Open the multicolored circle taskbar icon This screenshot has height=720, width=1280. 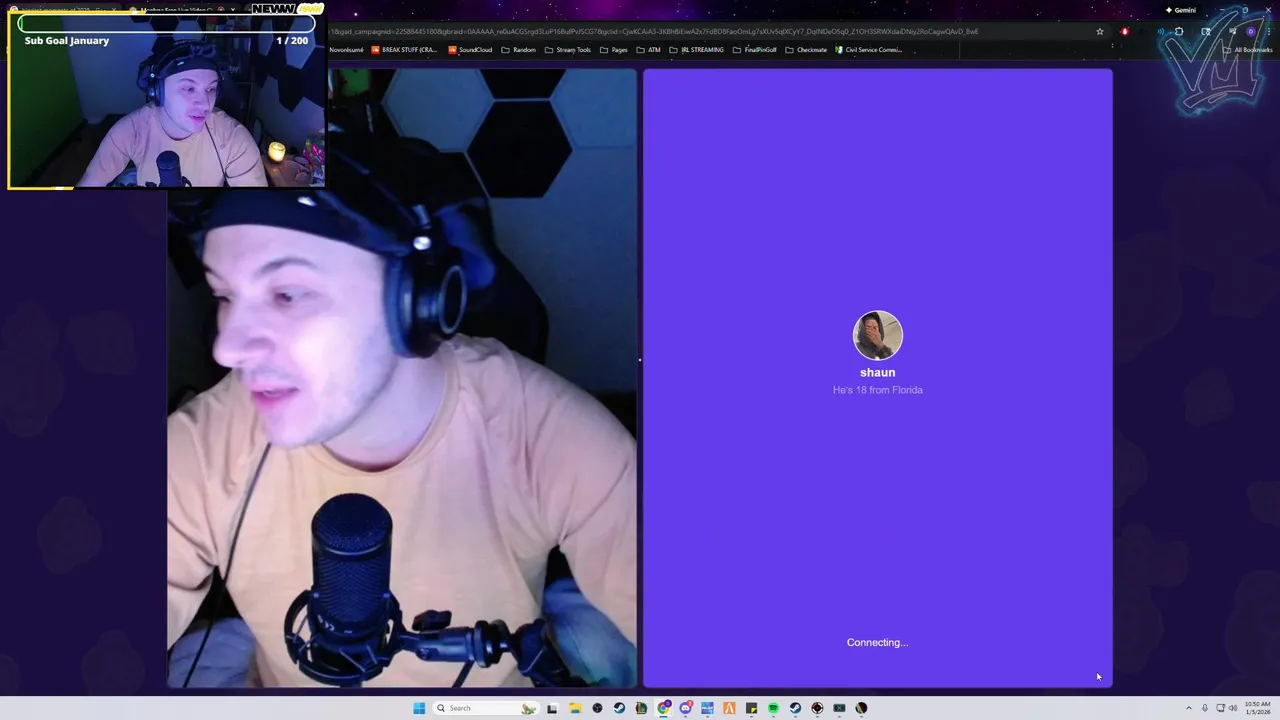tap(861, 708)
